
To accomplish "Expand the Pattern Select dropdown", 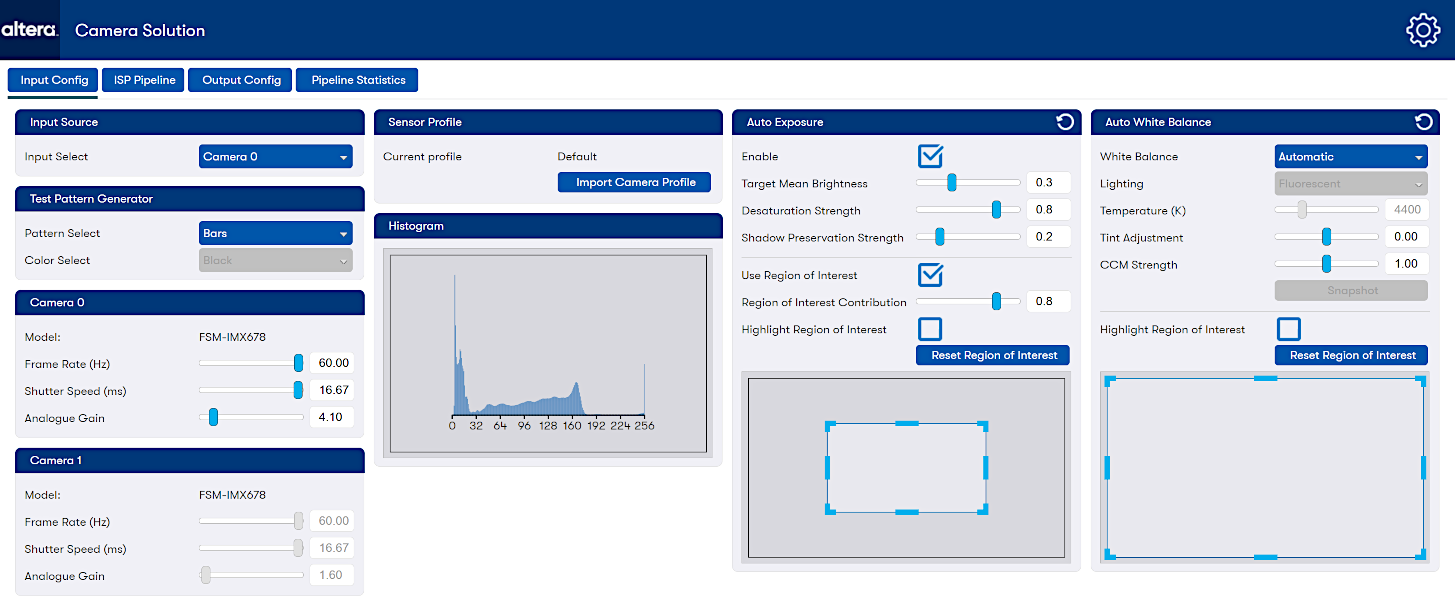I will click(x=275, y=233).
